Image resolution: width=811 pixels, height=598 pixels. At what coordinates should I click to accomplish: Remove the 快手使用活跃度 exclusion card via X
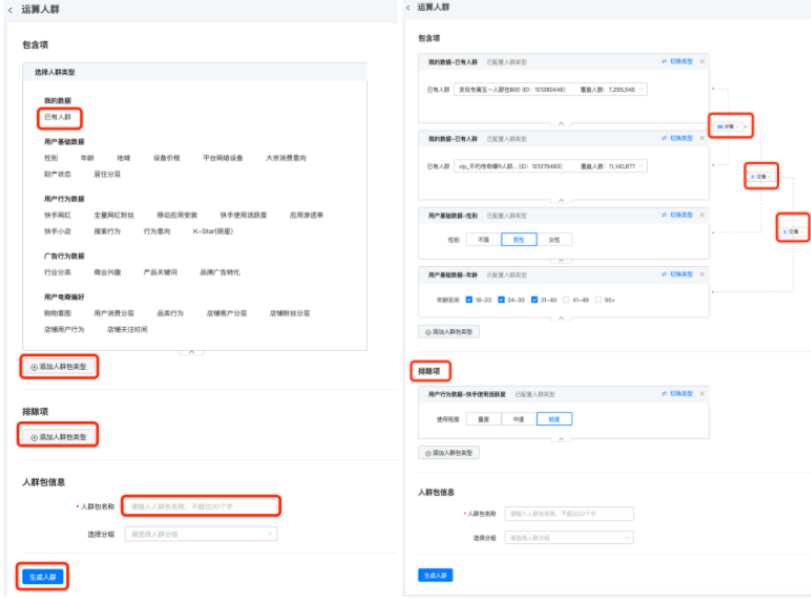tap(701, 394)
